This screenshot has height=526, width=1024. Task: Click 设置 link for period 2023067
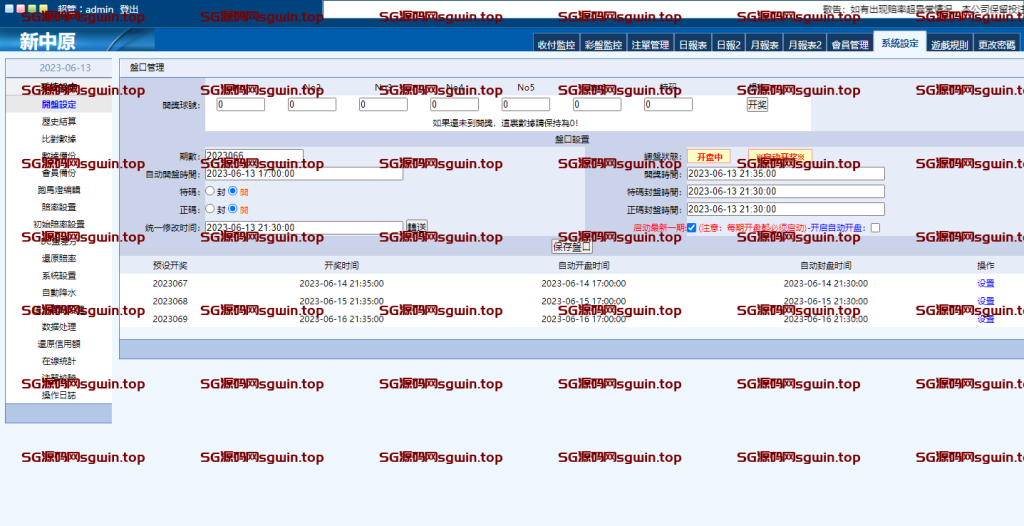click(985, 283)
